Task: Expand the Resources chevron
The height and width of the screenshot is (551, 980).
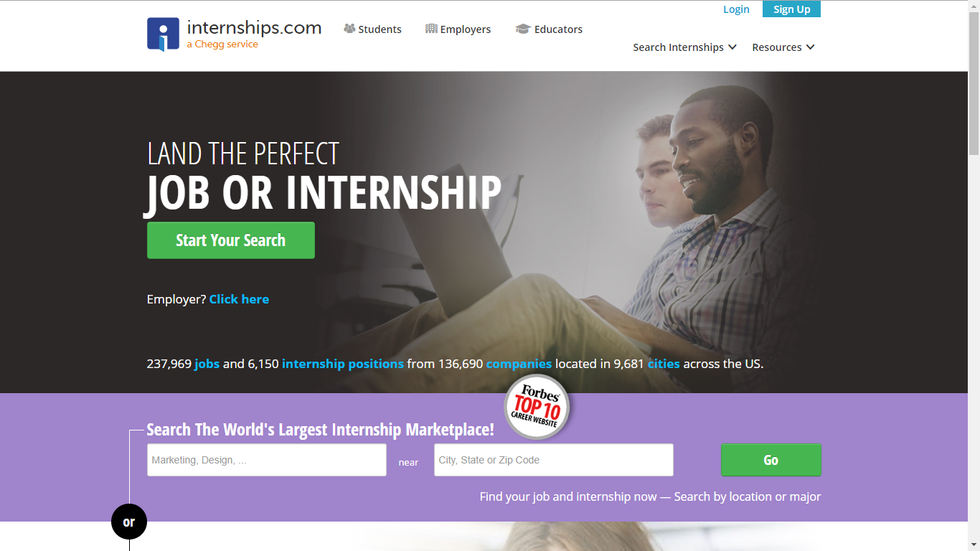Action: click(810, 47)
